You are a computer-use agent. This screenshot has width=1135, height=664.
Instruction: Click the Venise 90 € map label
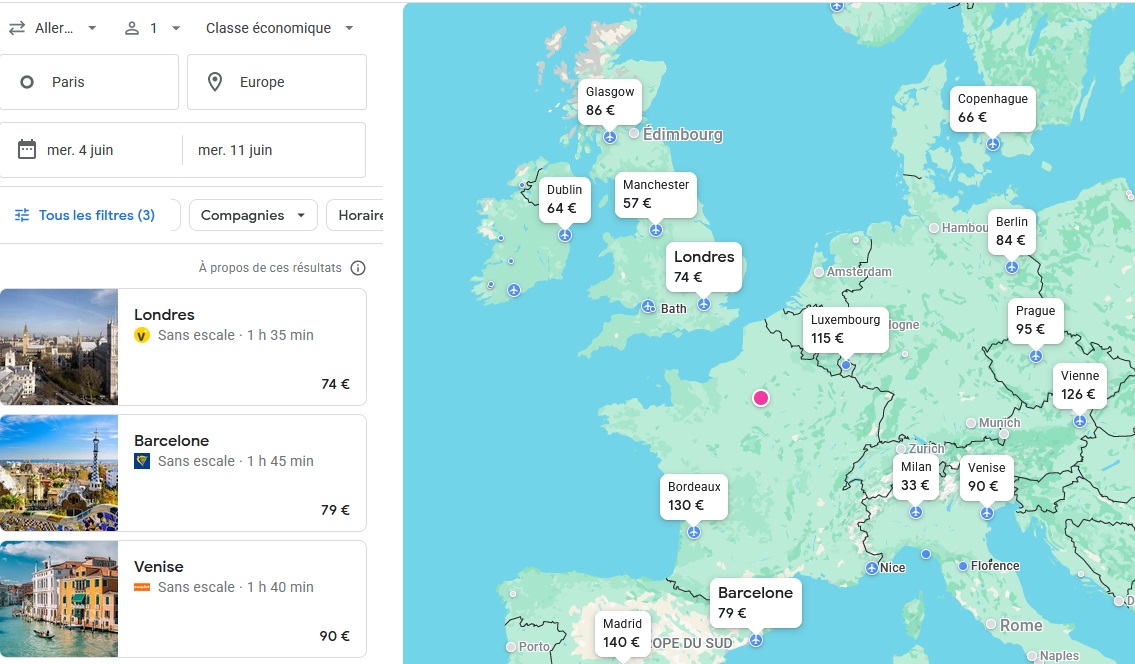986,477
